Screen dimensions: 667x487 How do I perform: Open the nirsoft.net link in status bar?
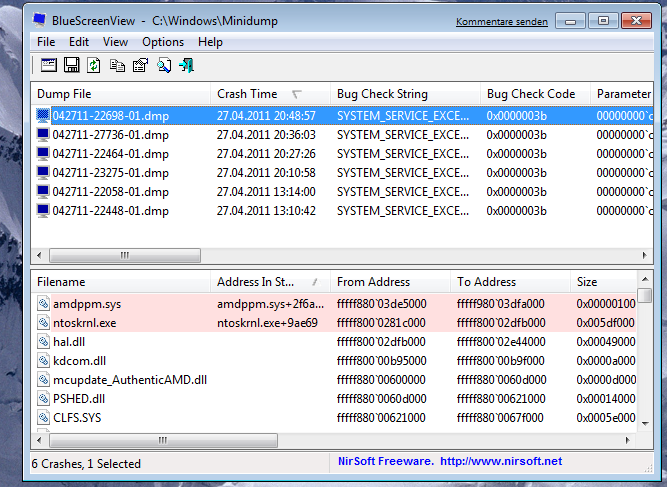(501, 461)
